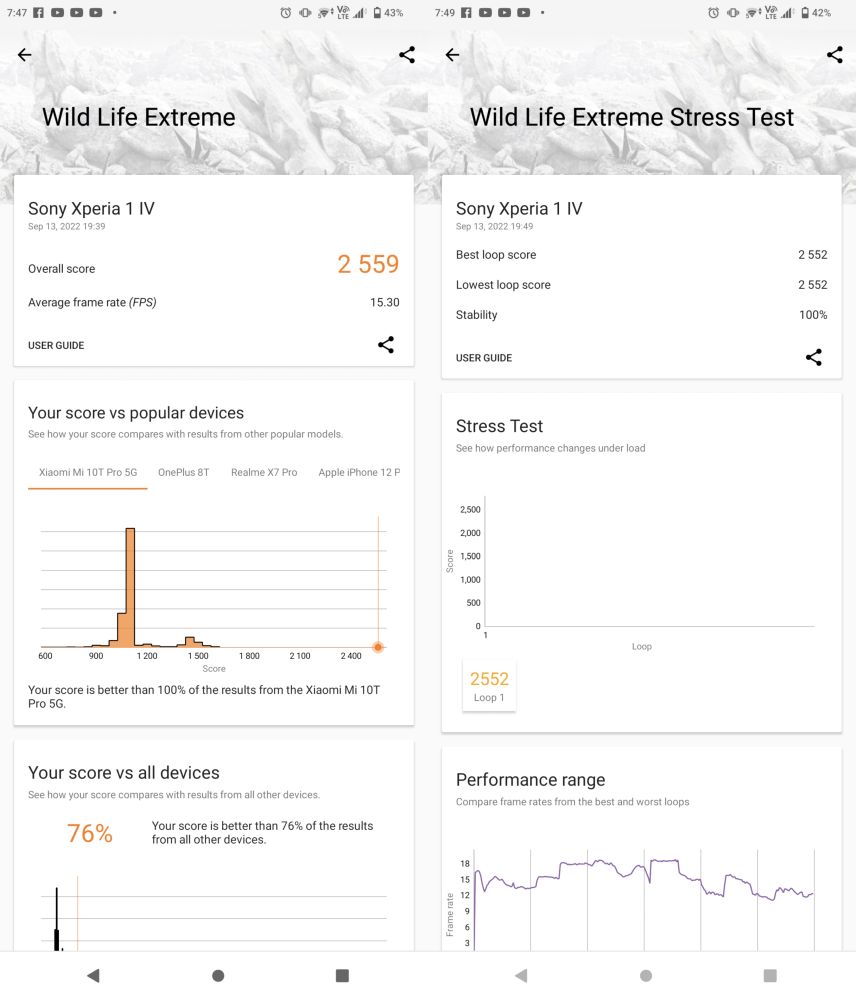Tap Sony Xperia 1 IV dated 19:39

click(x=91, y=209)
